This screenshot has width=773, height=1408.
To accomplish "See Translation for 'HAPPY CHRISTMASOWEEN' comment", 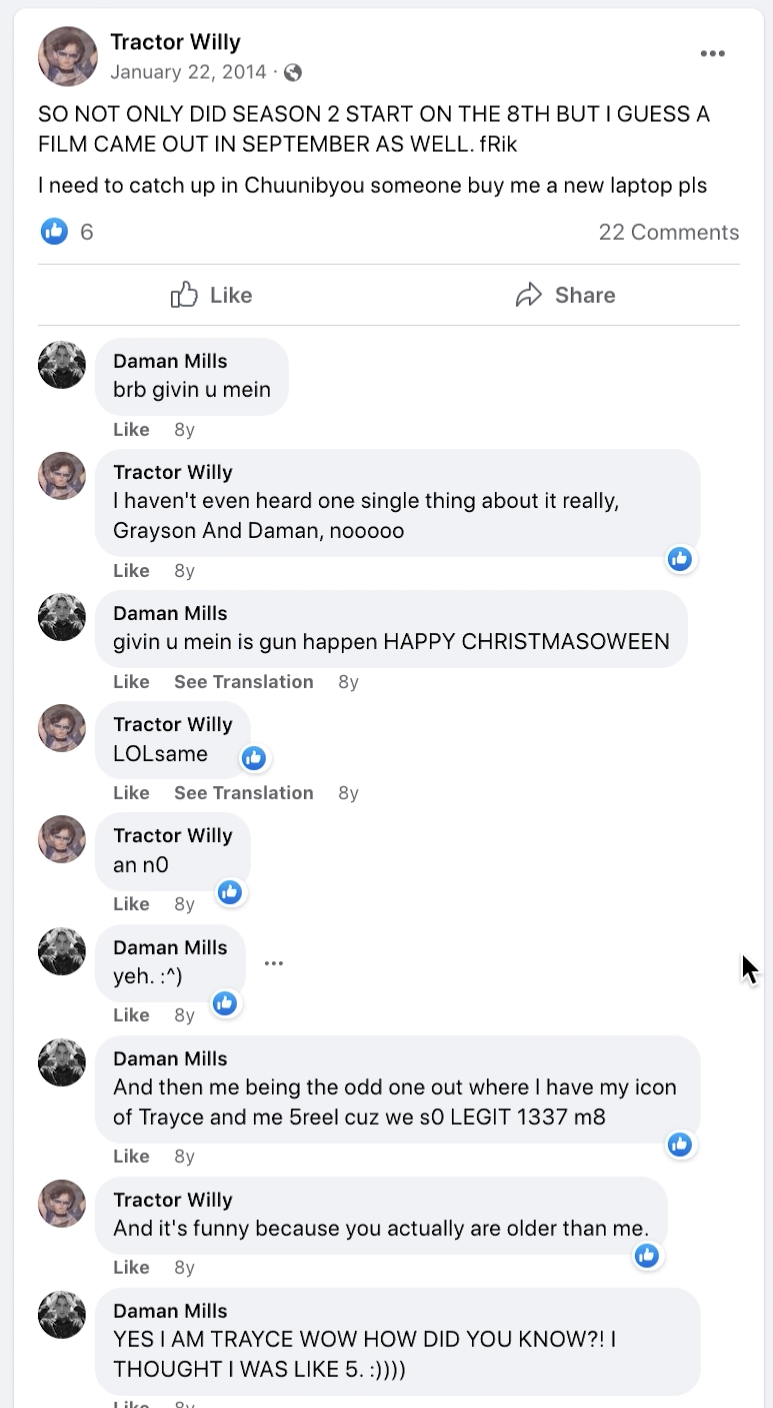I will (244, 682).
